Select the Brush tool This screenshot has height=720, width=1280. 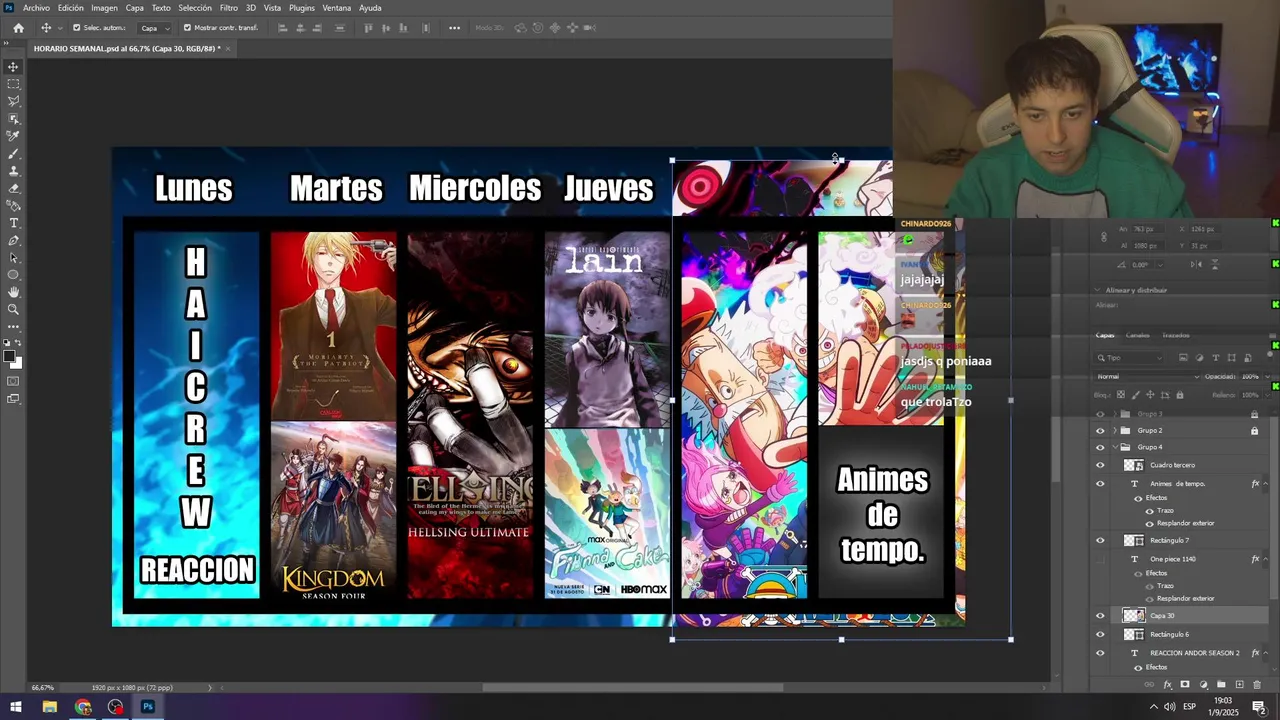(x=13, y=154)
